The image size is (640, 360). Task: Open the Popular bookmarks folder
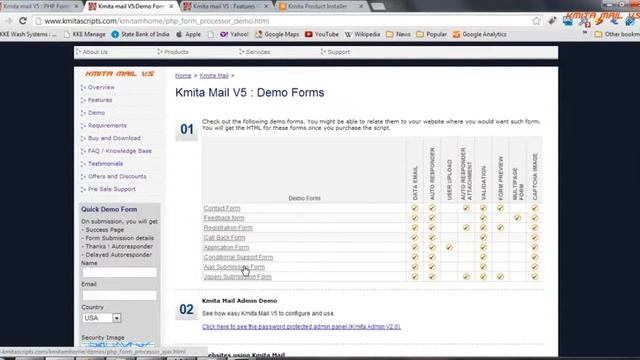431,34
